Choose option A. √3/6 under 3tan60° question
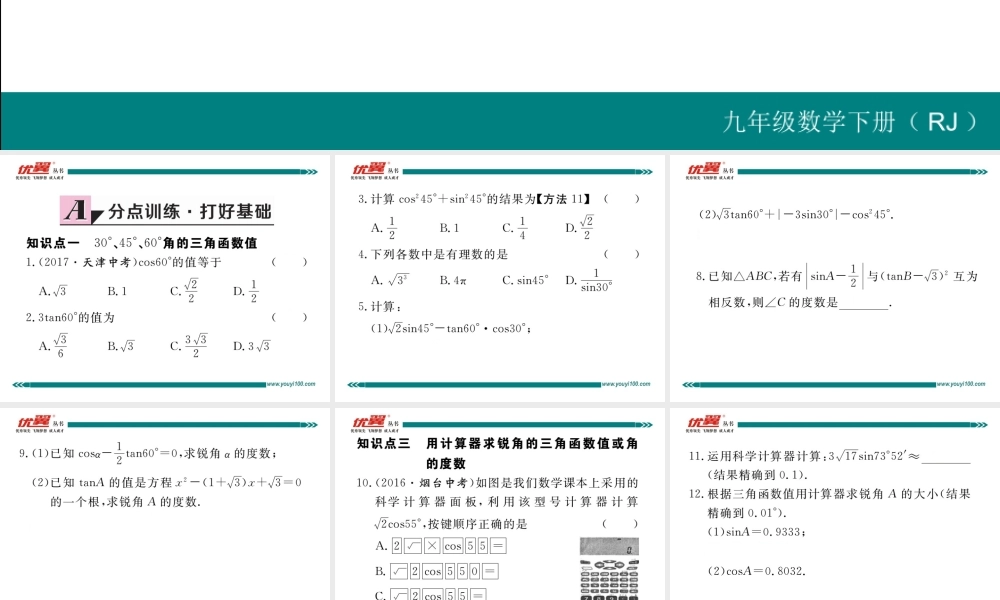 pyautogui.click(x=52, y=346)
